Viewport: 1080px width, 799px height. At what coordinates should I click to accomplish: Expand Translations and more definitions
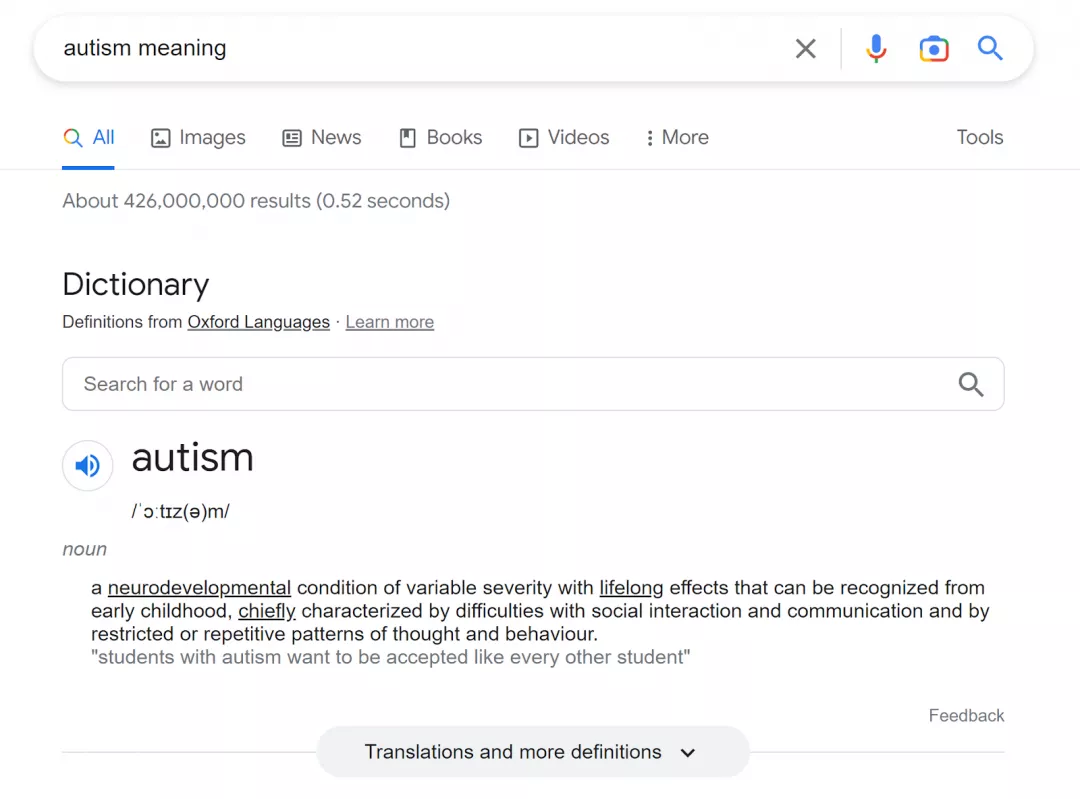(x=532, y=752)
